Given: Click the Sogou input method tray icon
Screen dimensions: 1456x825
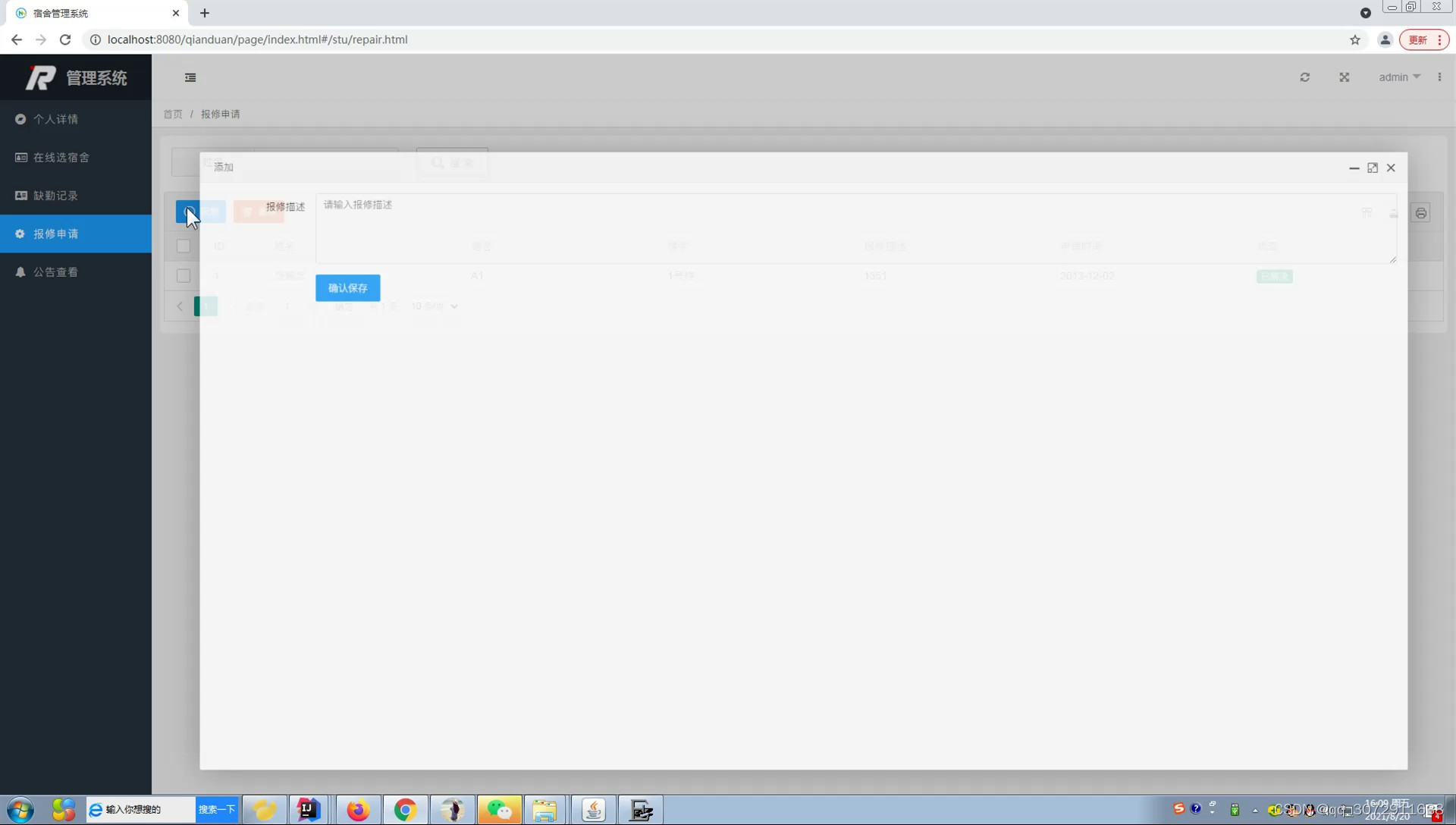Looking at the screenshot, I should click(x=1178, y=808).
